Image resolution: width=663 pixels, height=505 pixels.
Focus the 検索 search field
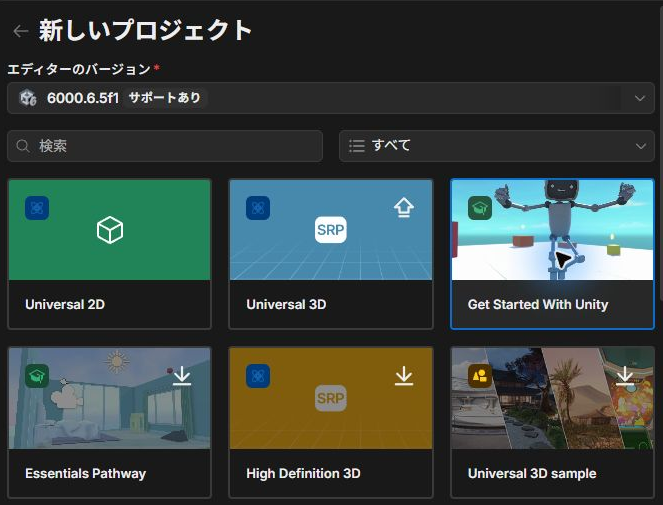tap(165, 146)
